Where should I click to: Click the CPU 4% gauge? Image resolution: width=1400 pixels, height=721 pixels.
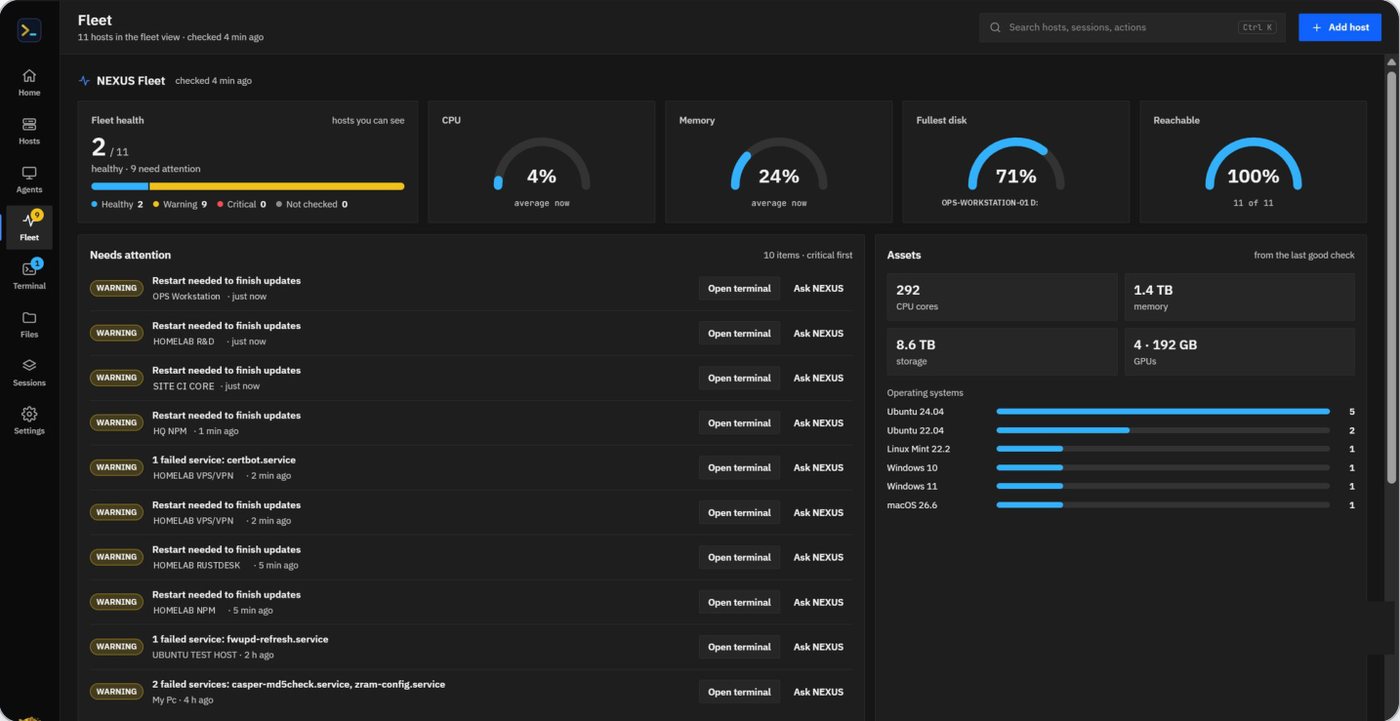[x=542, y=165]
